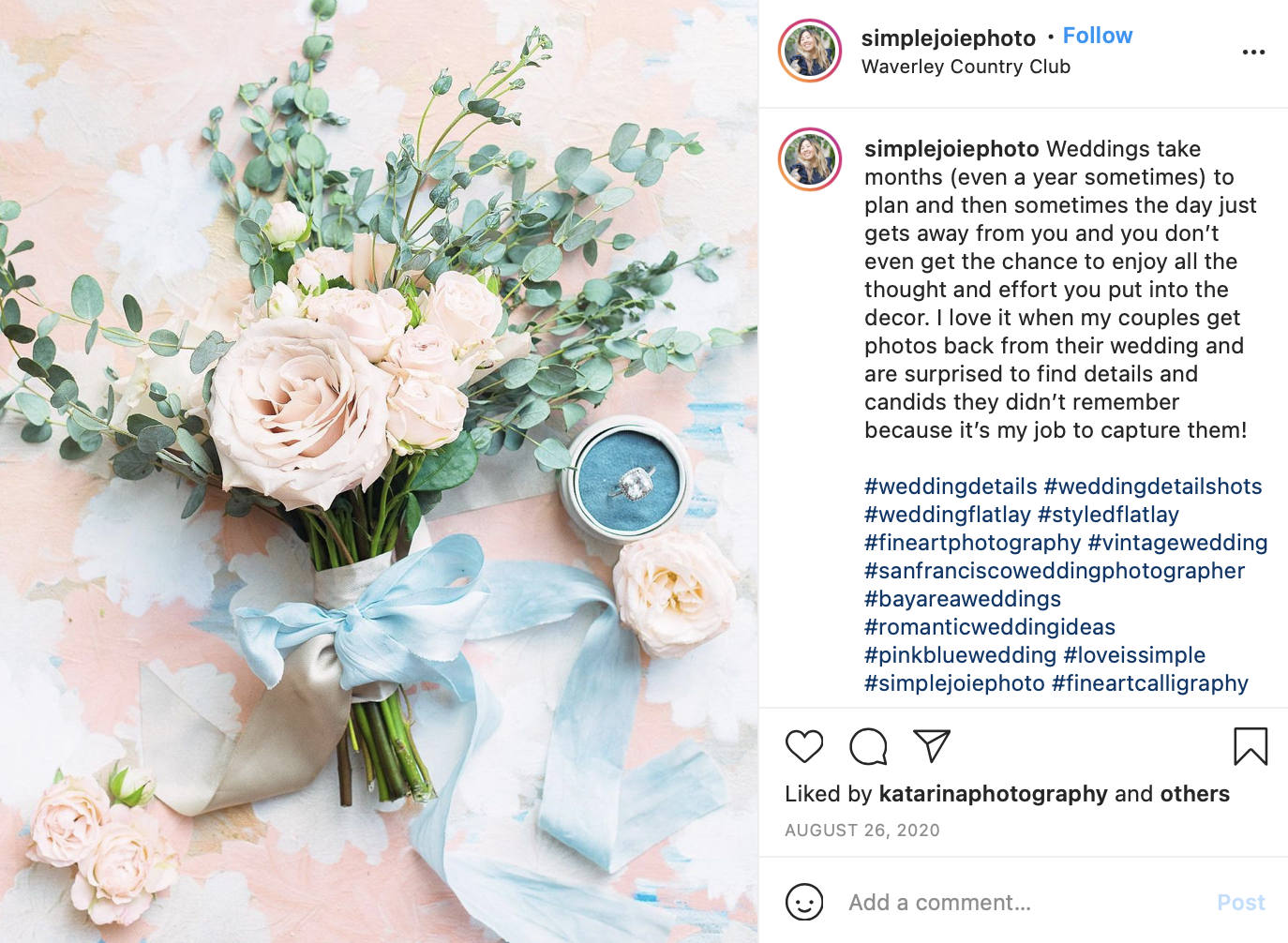
Task: Open the #fineartcalligraphy hashtag
Action: 1150,683
